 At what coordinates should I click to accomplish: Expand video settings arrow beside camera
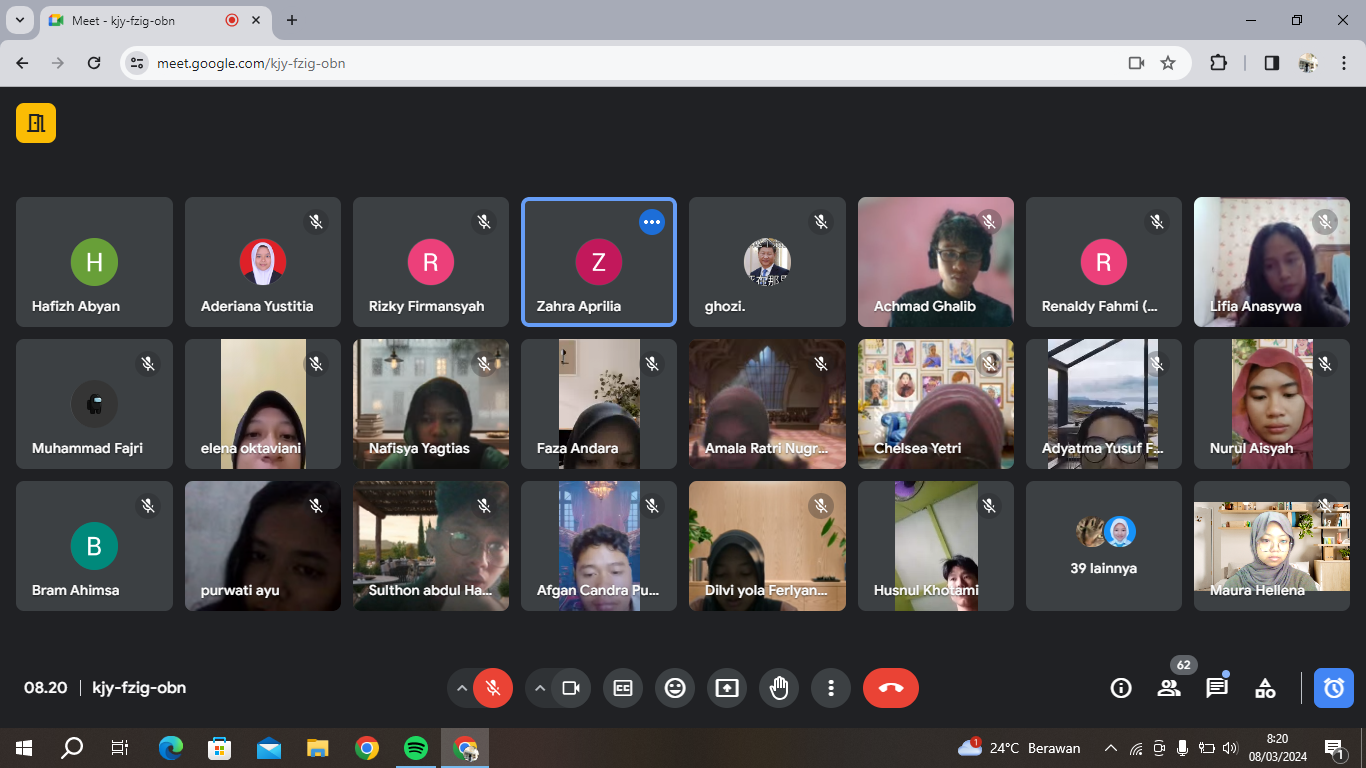(x=540, y=688)
